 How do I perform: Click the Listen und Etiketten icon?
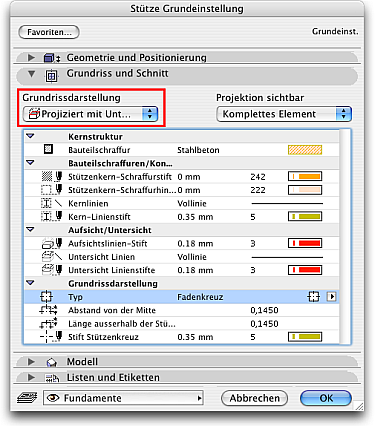click(52, 378)
